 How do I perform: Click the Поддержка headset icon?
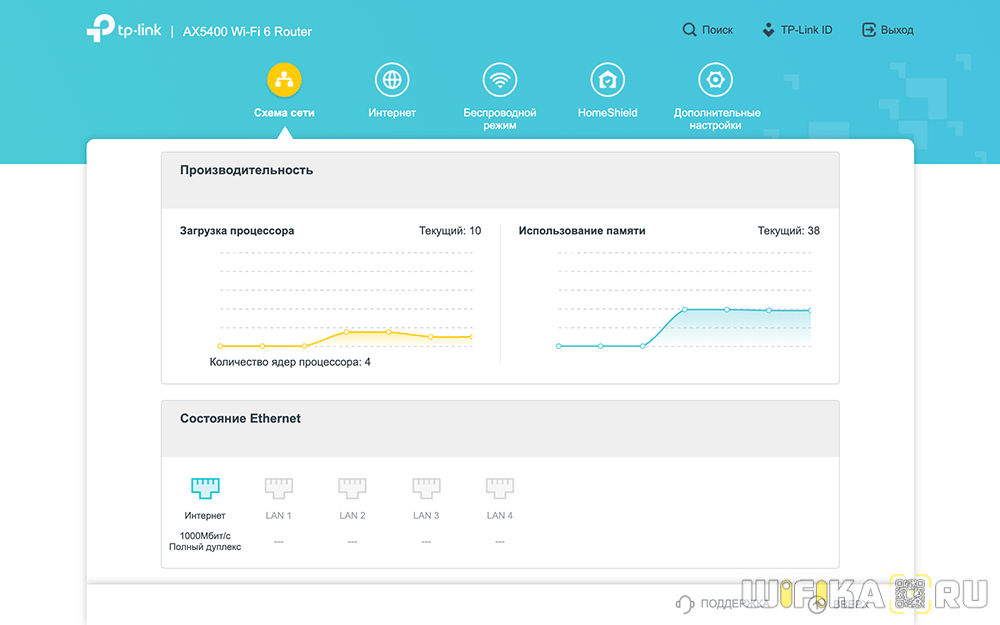[685, 603]
